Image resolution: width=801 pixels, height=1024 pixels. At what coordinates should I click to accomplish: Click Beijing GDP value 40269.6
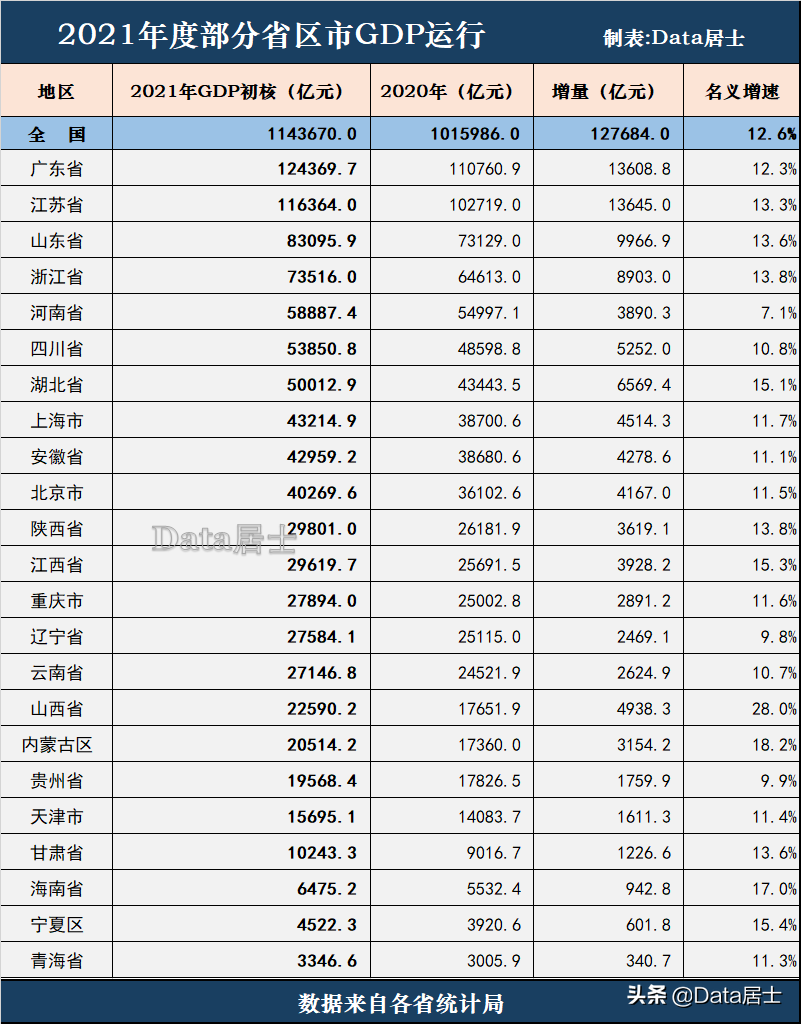(x=322, y=492)
